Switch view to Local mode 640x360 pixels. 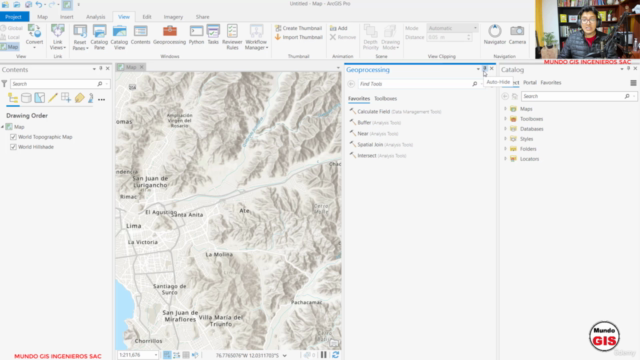(10, 37)
